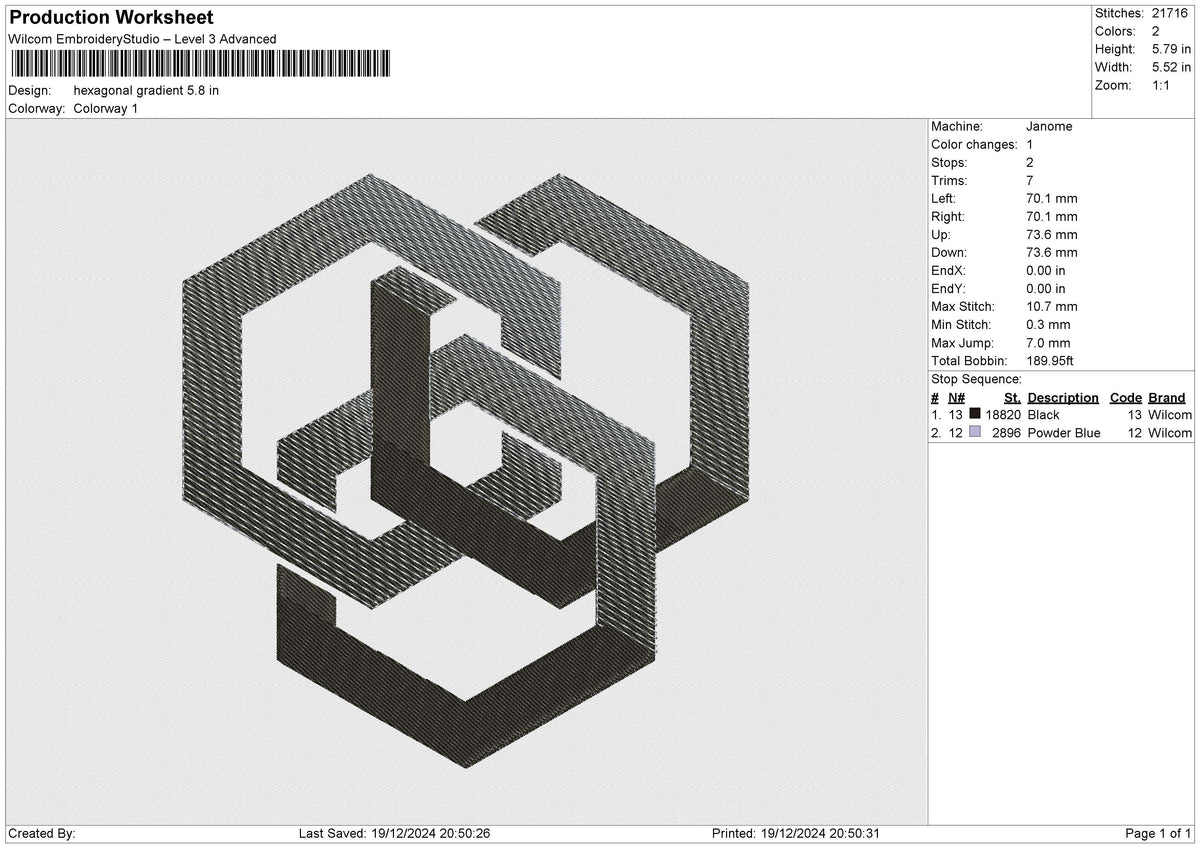Click the 'Stop Sequence:' heading
Image resolution: width=1200 pixels, height=848 pixels.
point(976,379)
